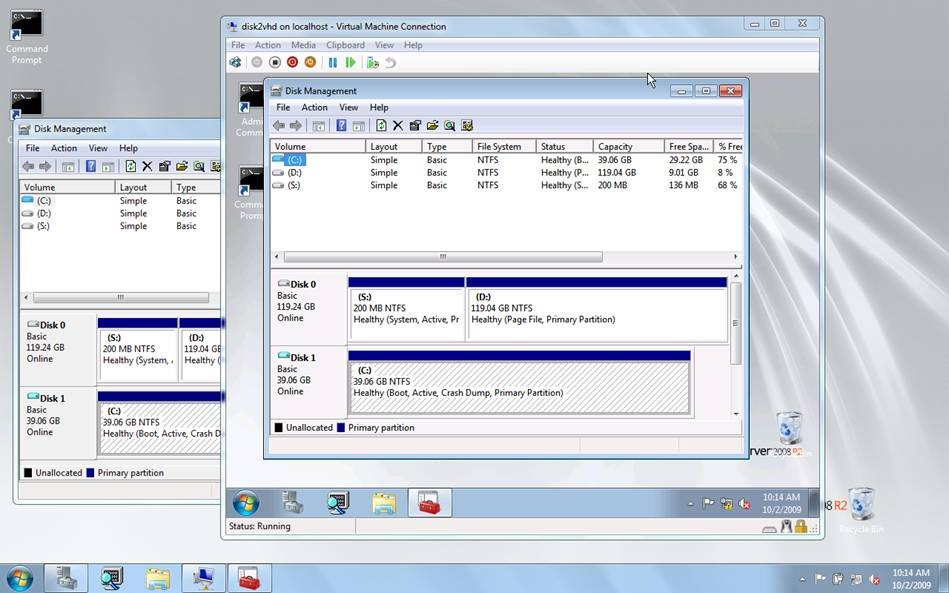Open the View menu in host Disk Management
This screenshot has width=949, height=593.
click(x=97, y=148)
